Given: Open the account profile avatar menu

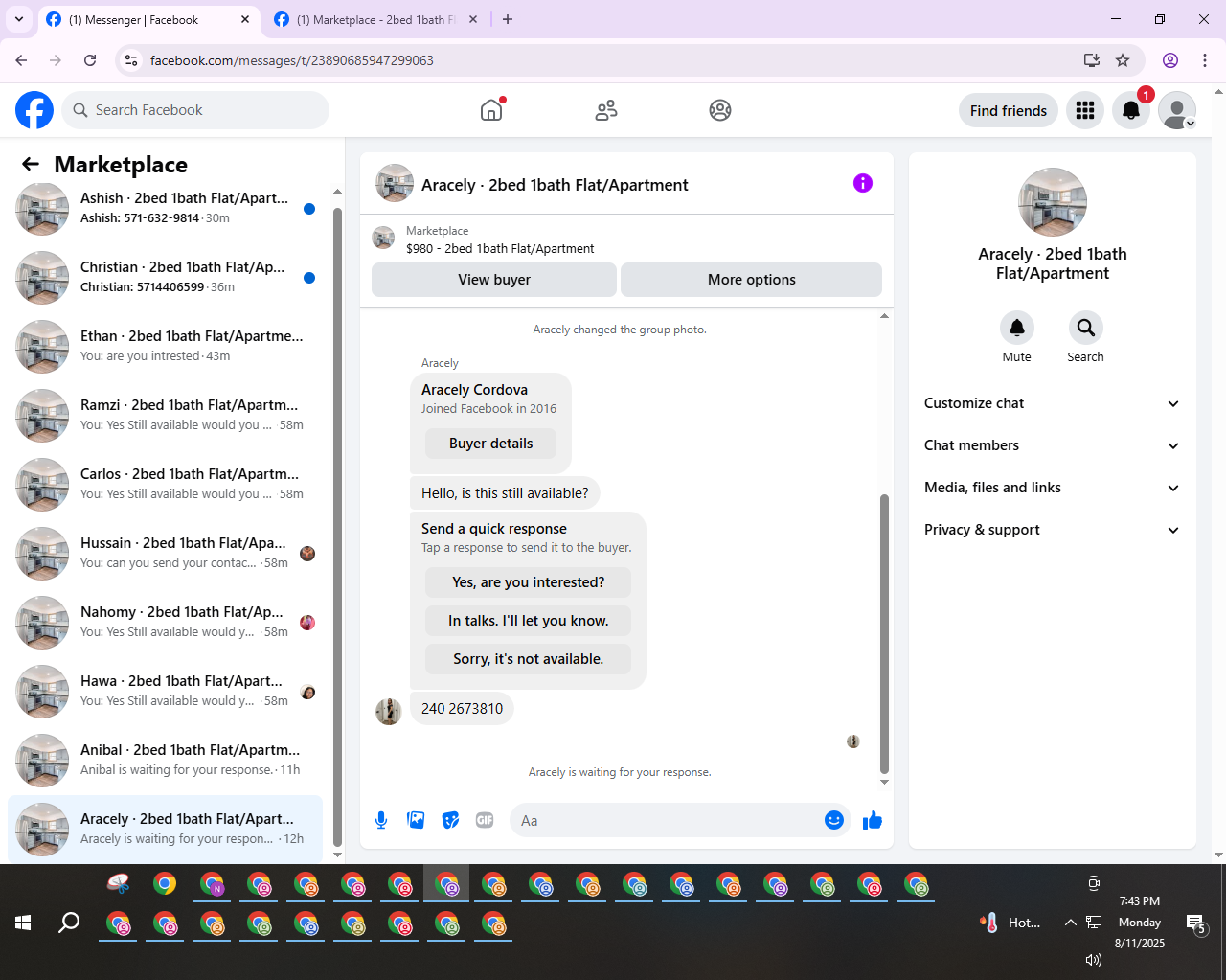Looking at the screenshot, I should pyautogui.click(x=1177, y=110).
